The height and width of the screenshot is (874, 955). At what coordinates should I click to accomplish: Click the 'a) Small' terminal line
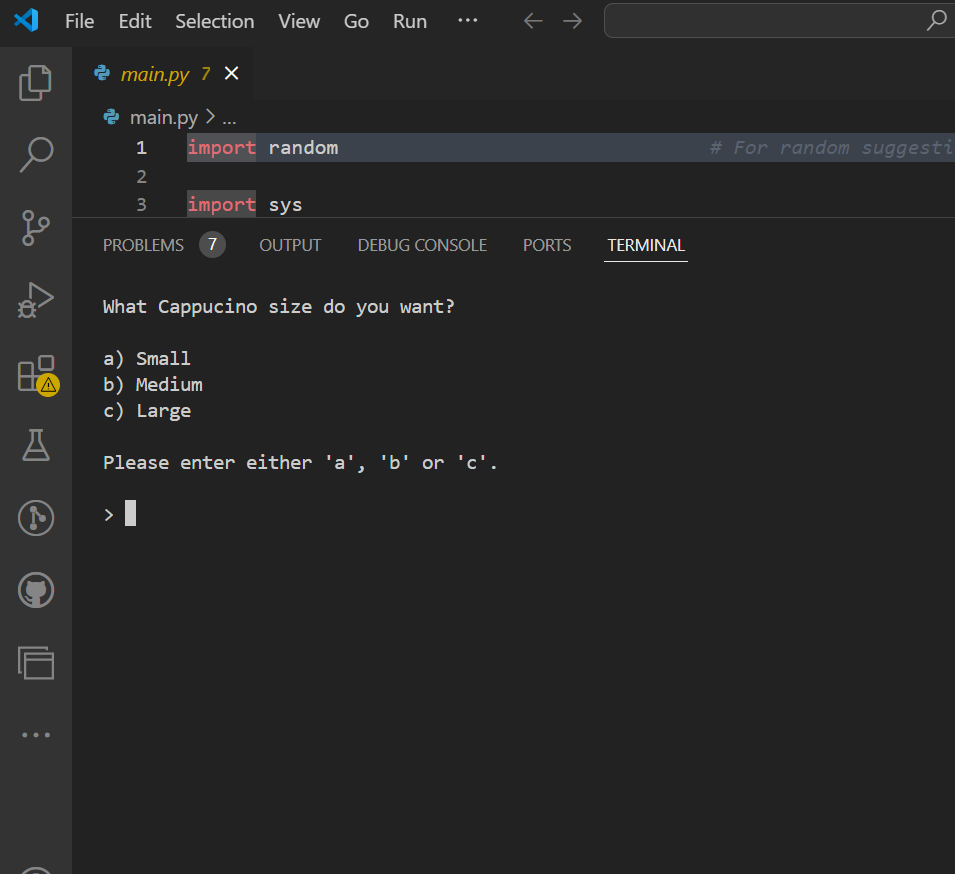coord(147,359)
